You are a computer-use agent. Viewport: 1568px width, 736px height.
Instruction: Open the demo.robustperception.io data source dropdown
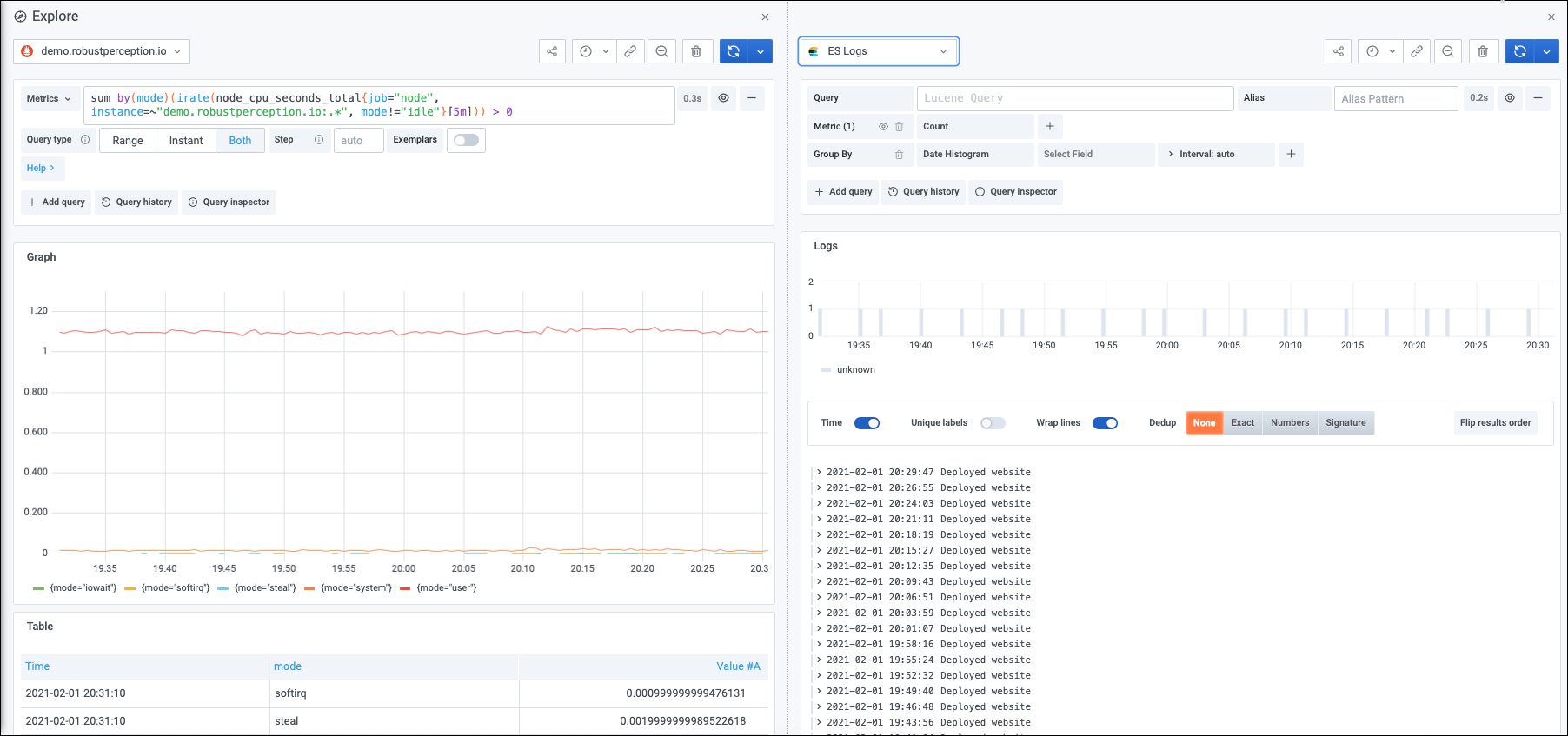coord(102,51)
